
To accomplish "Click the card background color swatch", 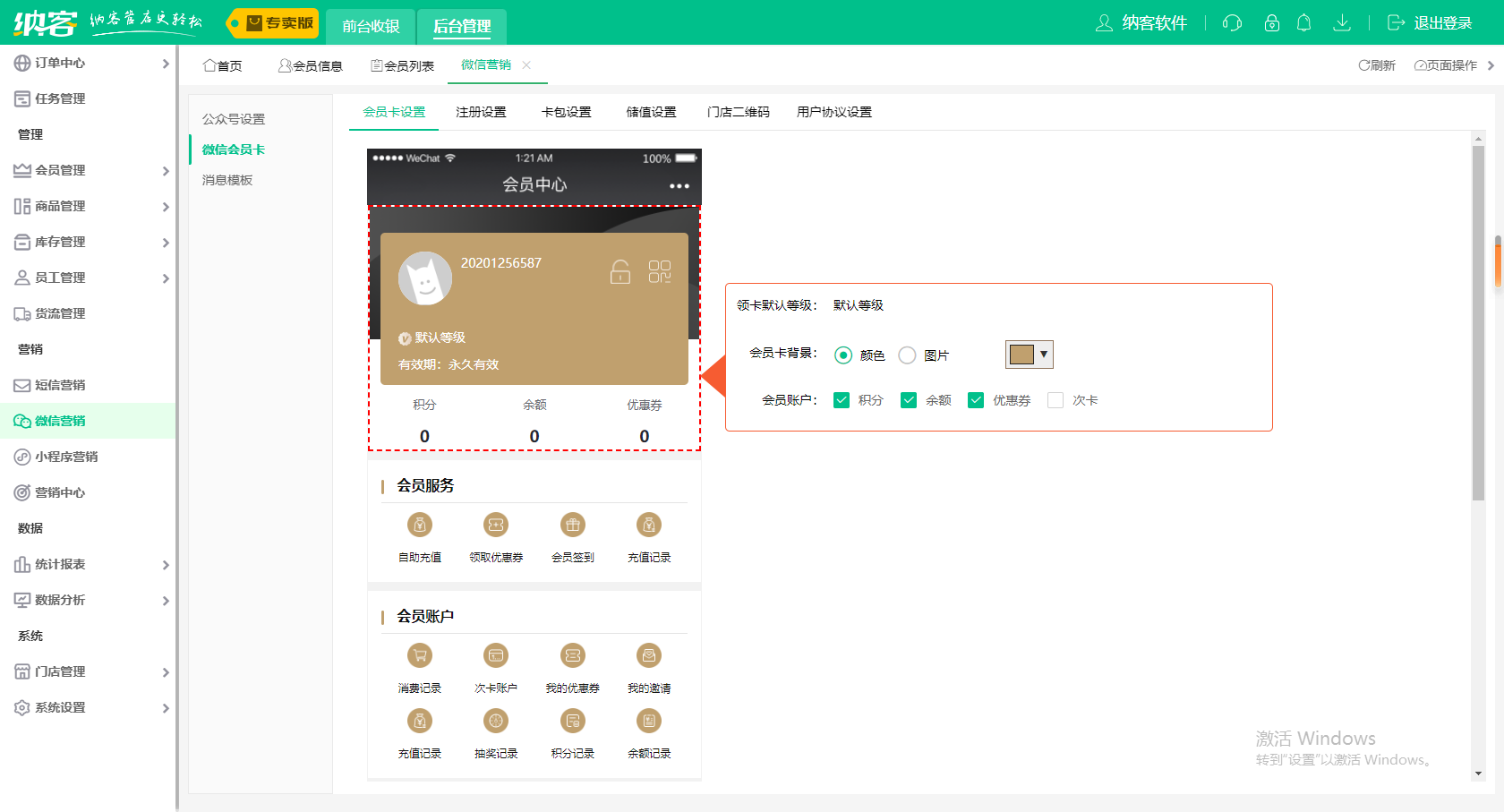I will [1021, 354].
